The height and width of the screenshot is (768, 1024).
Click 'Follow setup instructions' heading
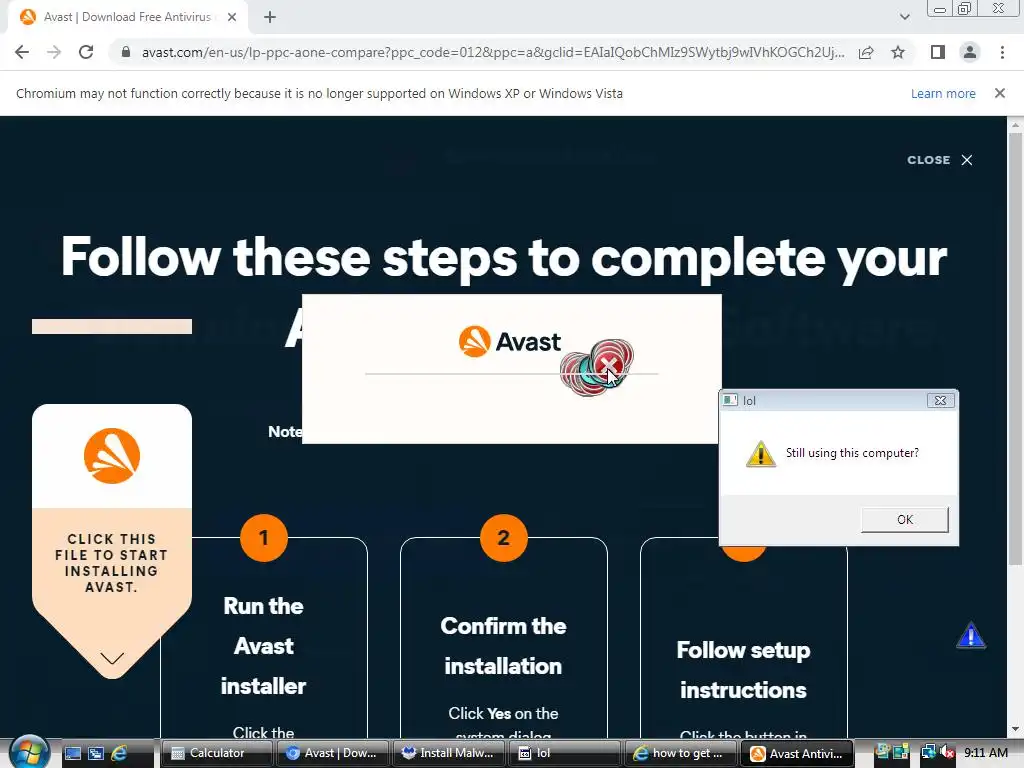[743, 670]
